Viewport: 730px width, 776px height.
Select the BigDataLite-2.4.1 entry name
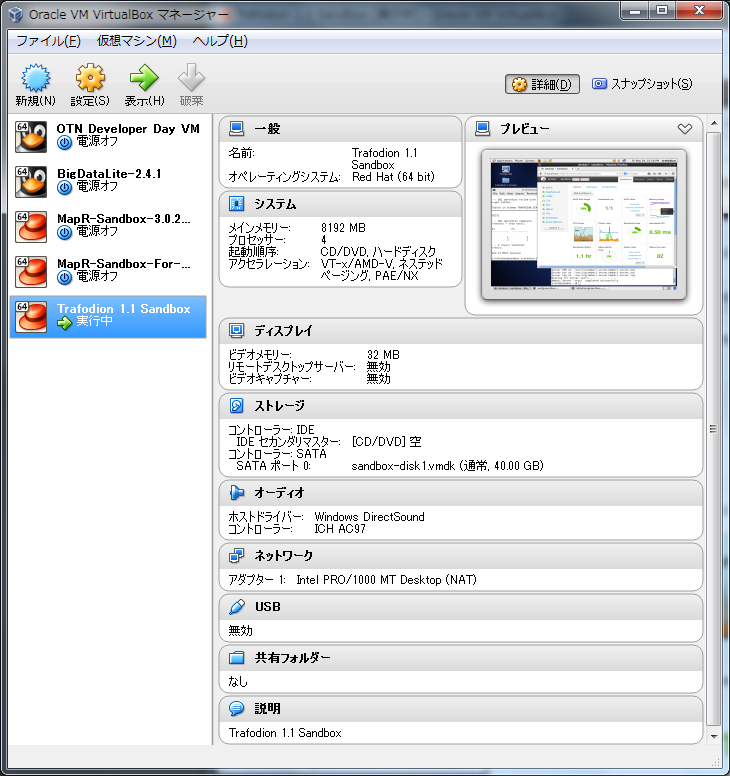coord(109,174)
